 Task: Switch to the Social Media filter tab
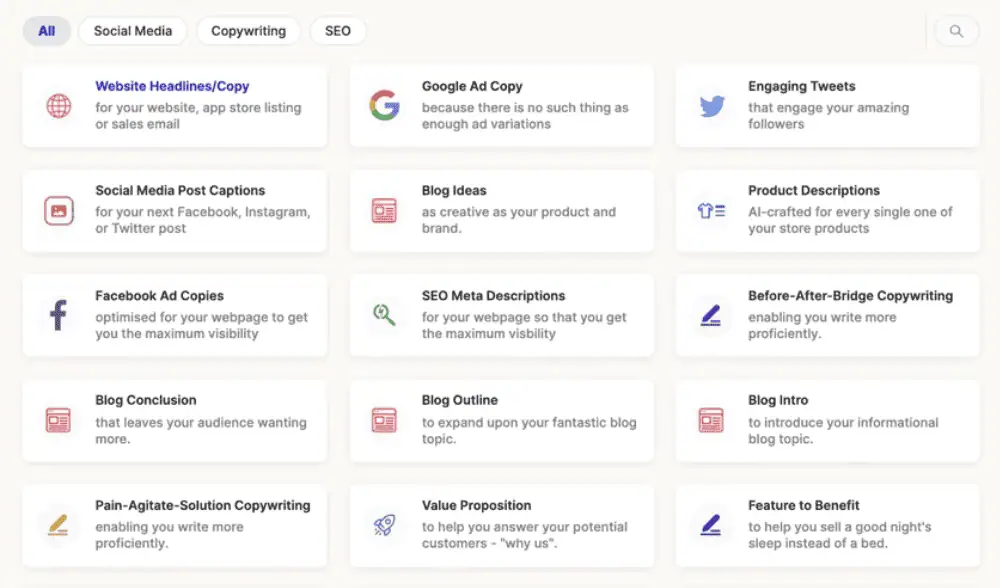(133, 31)
